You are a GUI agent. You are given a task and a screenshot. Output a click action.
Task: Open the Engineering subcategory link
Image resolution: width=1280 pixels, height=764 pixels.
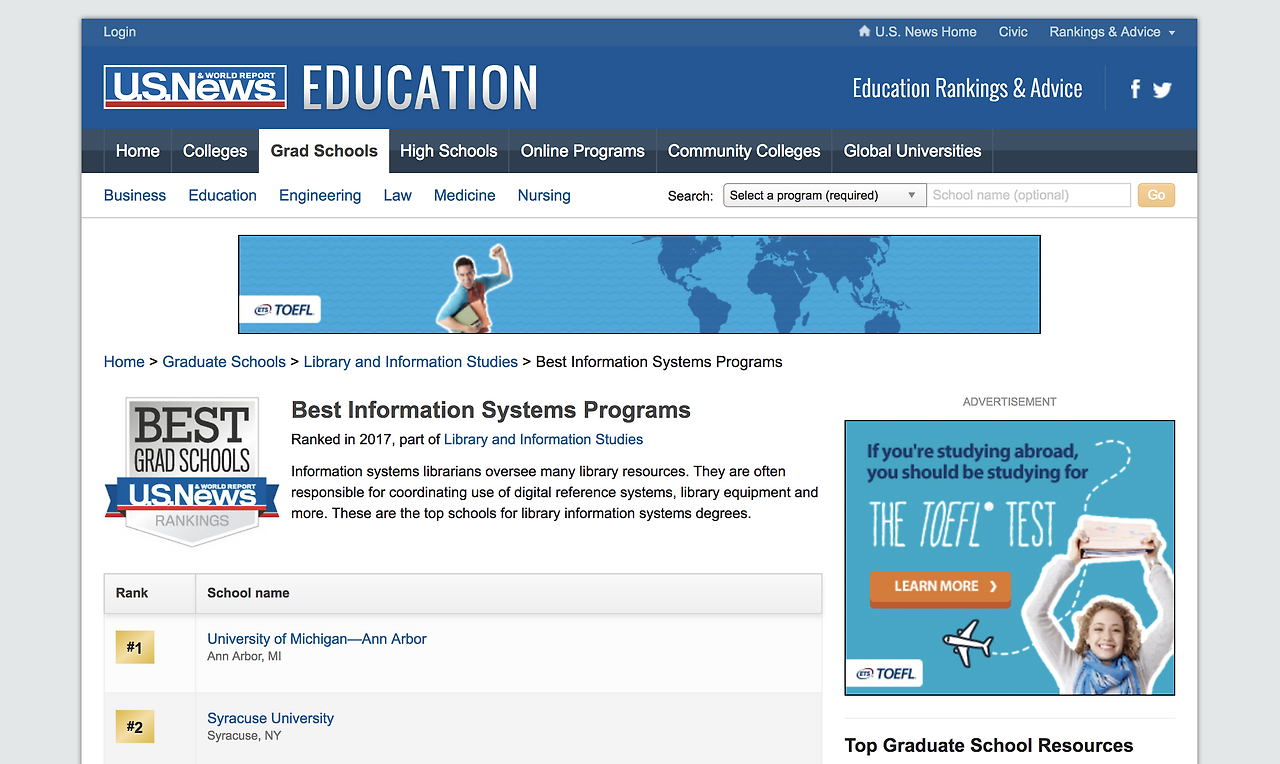pyautogui.click(x=320, y=195)
